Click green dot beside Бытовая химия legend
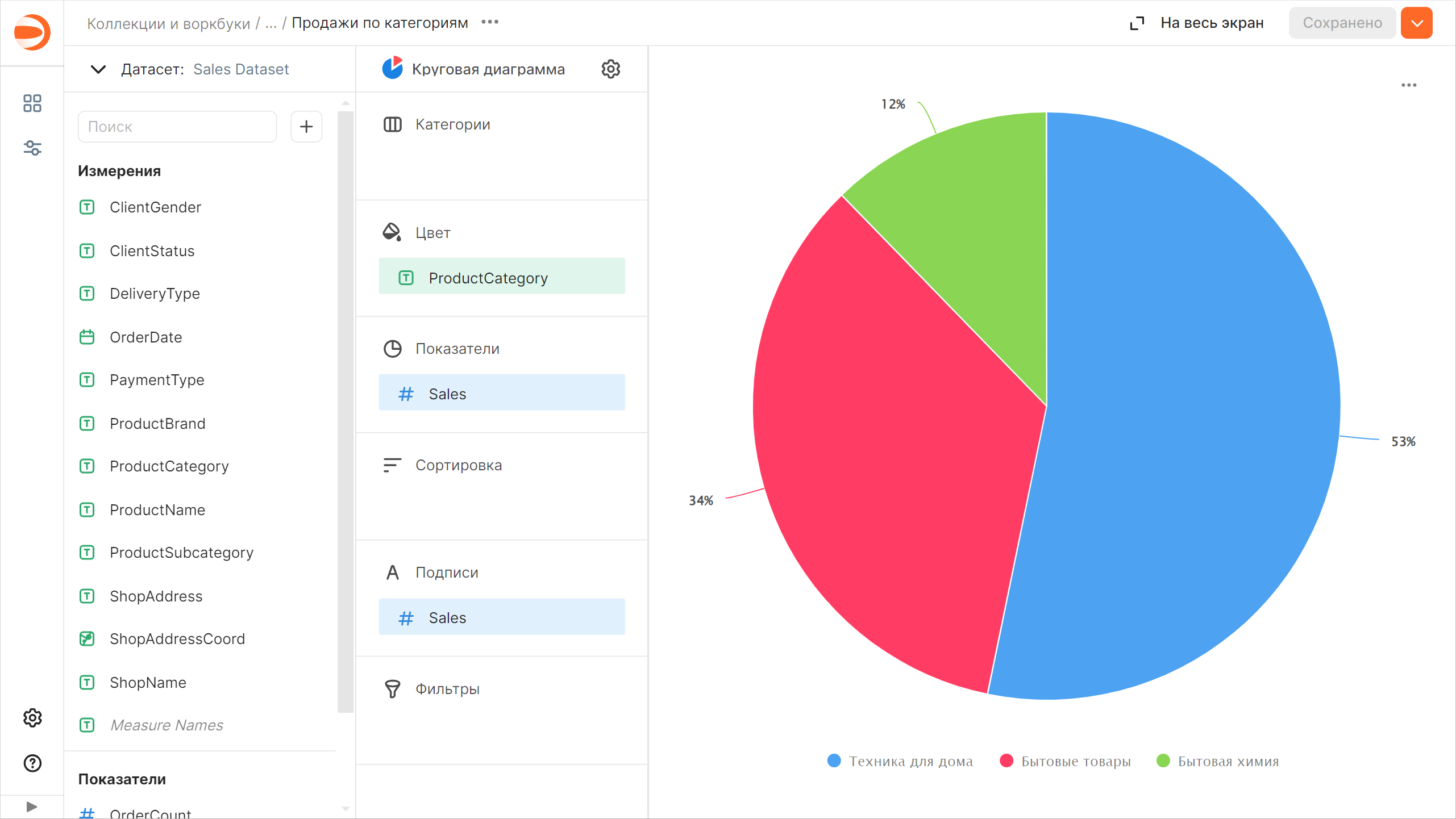This screenshot has height=819, width=1456. click(x=1163, y=761)
